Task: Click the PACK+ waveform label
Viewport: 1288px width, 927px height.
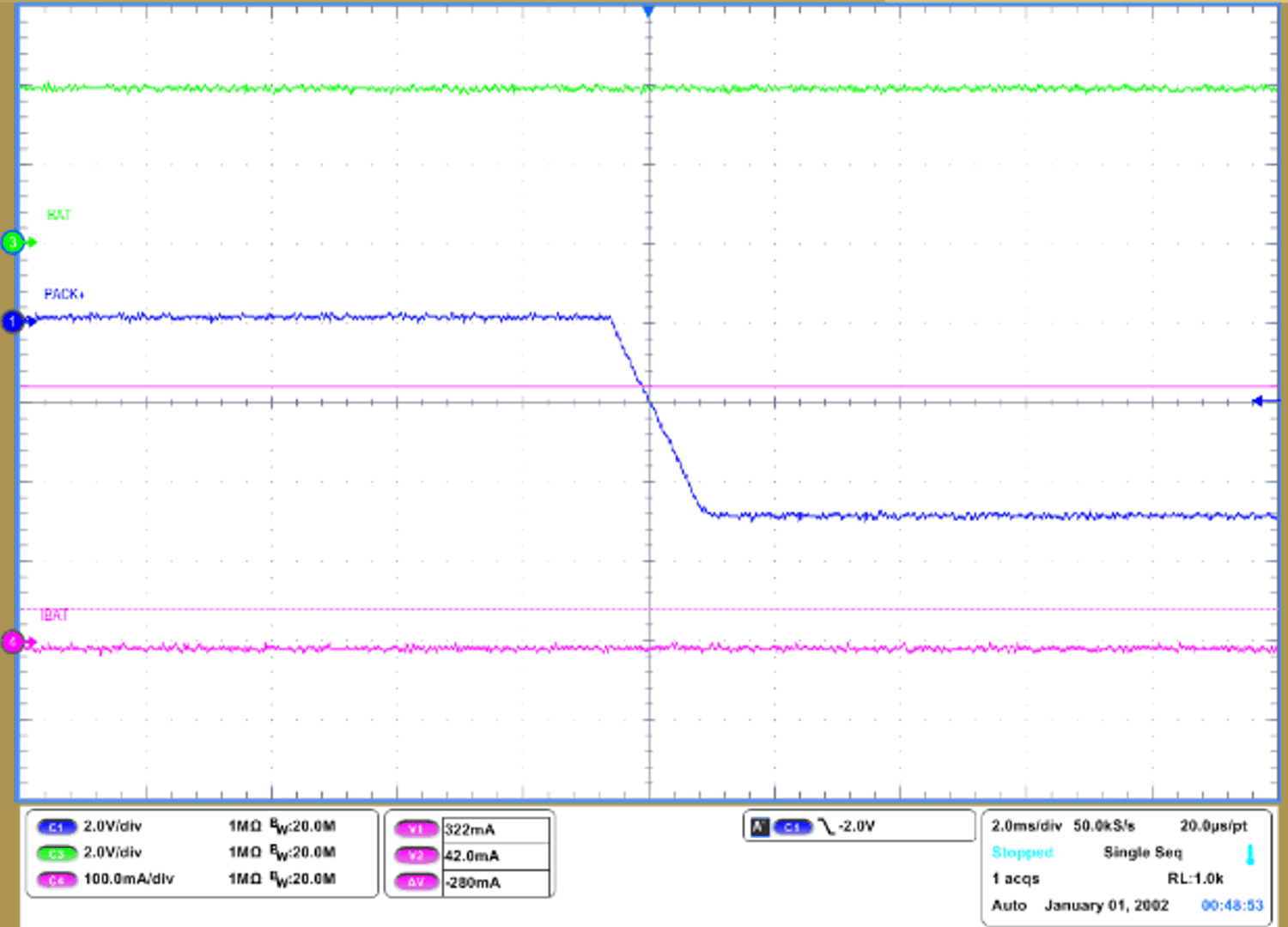Action: 64,294
